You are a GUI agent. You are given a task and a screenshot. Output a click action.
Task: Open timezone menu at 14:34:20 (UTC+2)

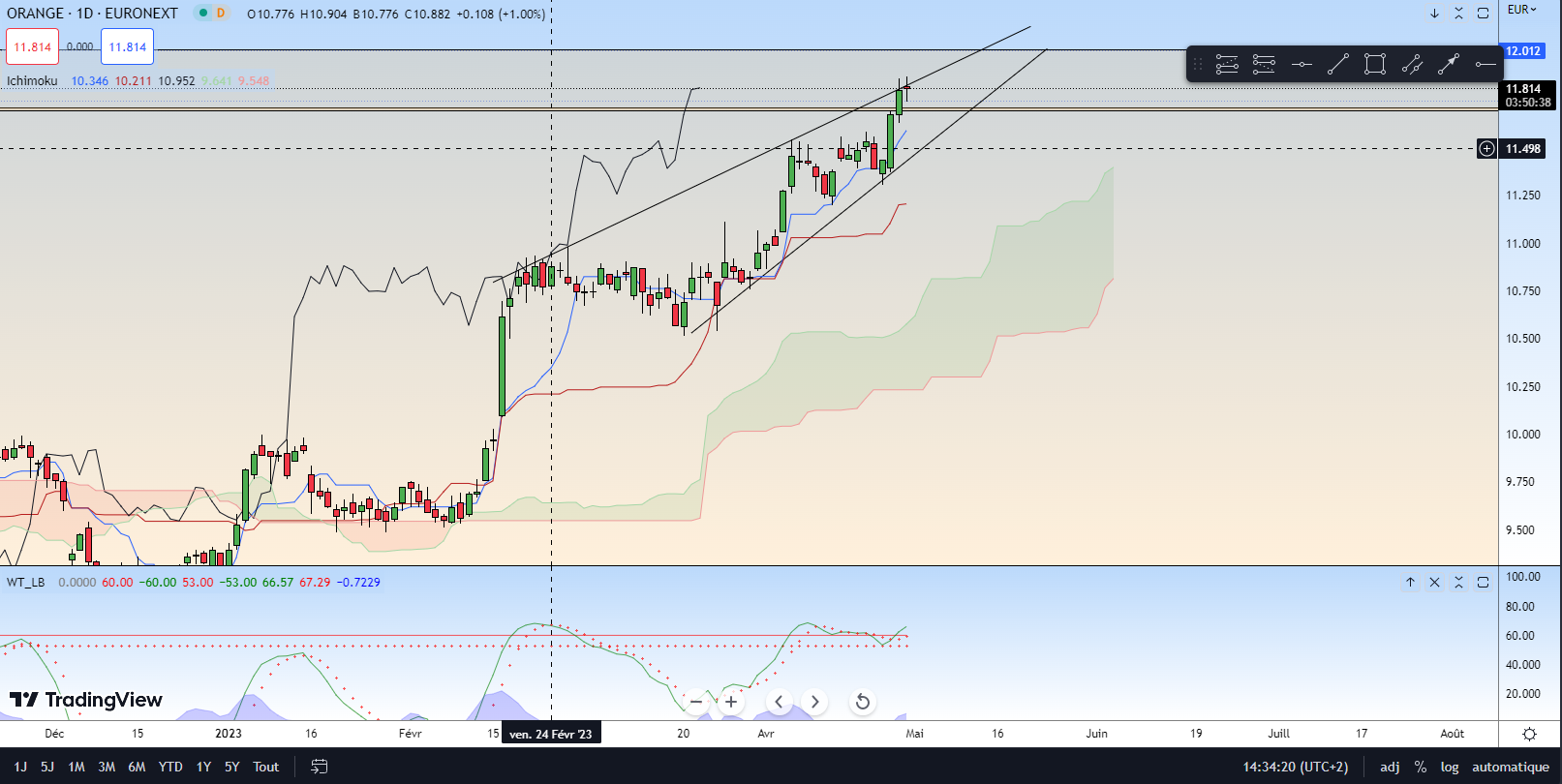pos(1296,767)
